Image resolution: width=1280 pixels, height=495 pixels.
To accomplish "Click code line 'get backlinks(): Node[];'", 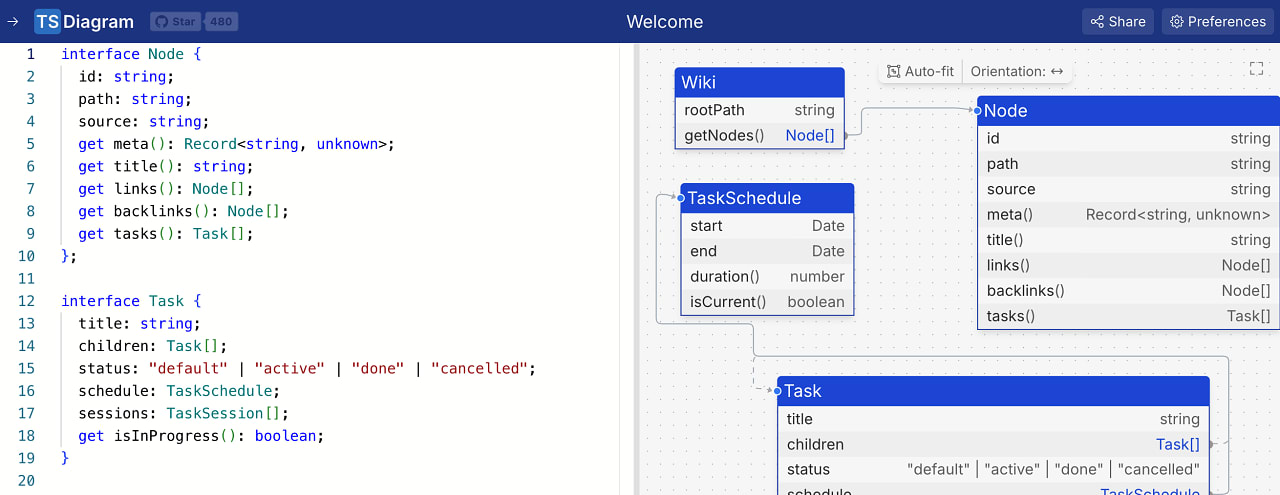I will pyautogui.click(x=184, y=211).
